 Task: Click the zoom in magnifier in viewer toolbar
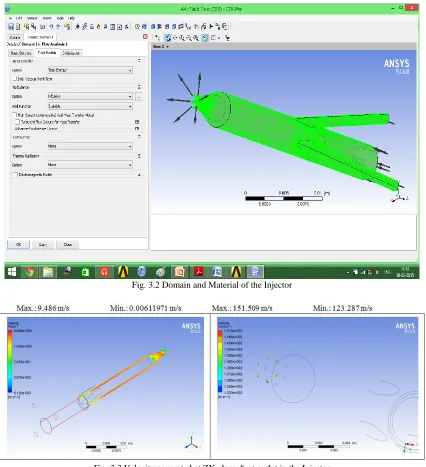coord(182,38)
